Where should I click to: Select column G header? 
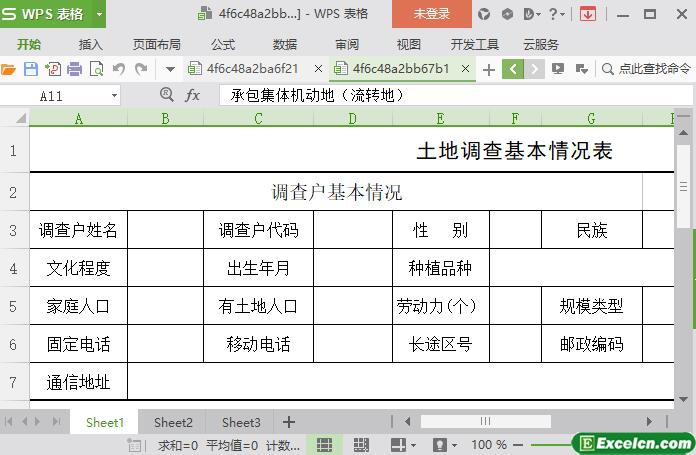[592, 119]
